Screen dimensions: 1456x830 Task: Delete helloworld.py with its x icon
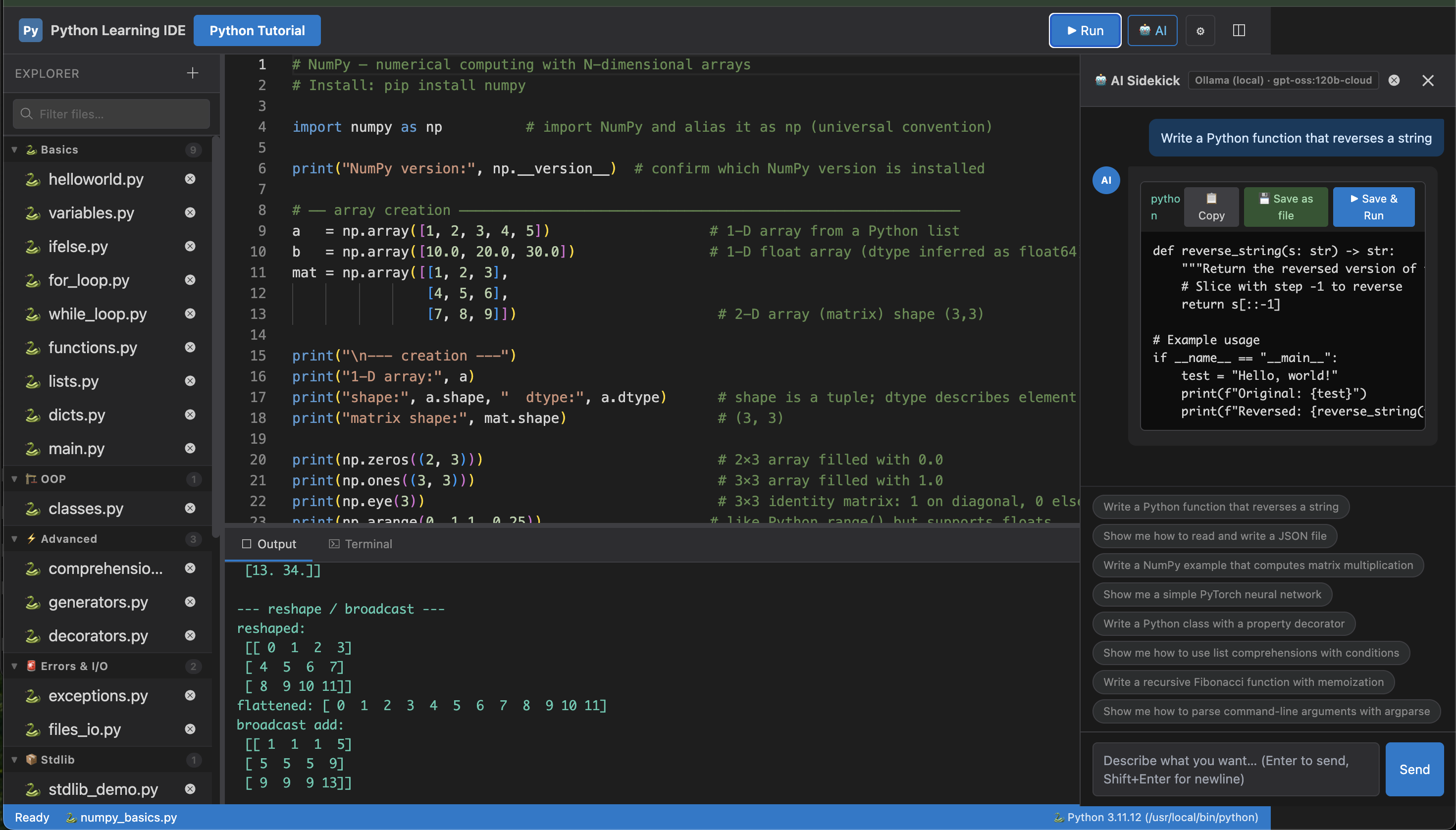(x=190, y=179)
